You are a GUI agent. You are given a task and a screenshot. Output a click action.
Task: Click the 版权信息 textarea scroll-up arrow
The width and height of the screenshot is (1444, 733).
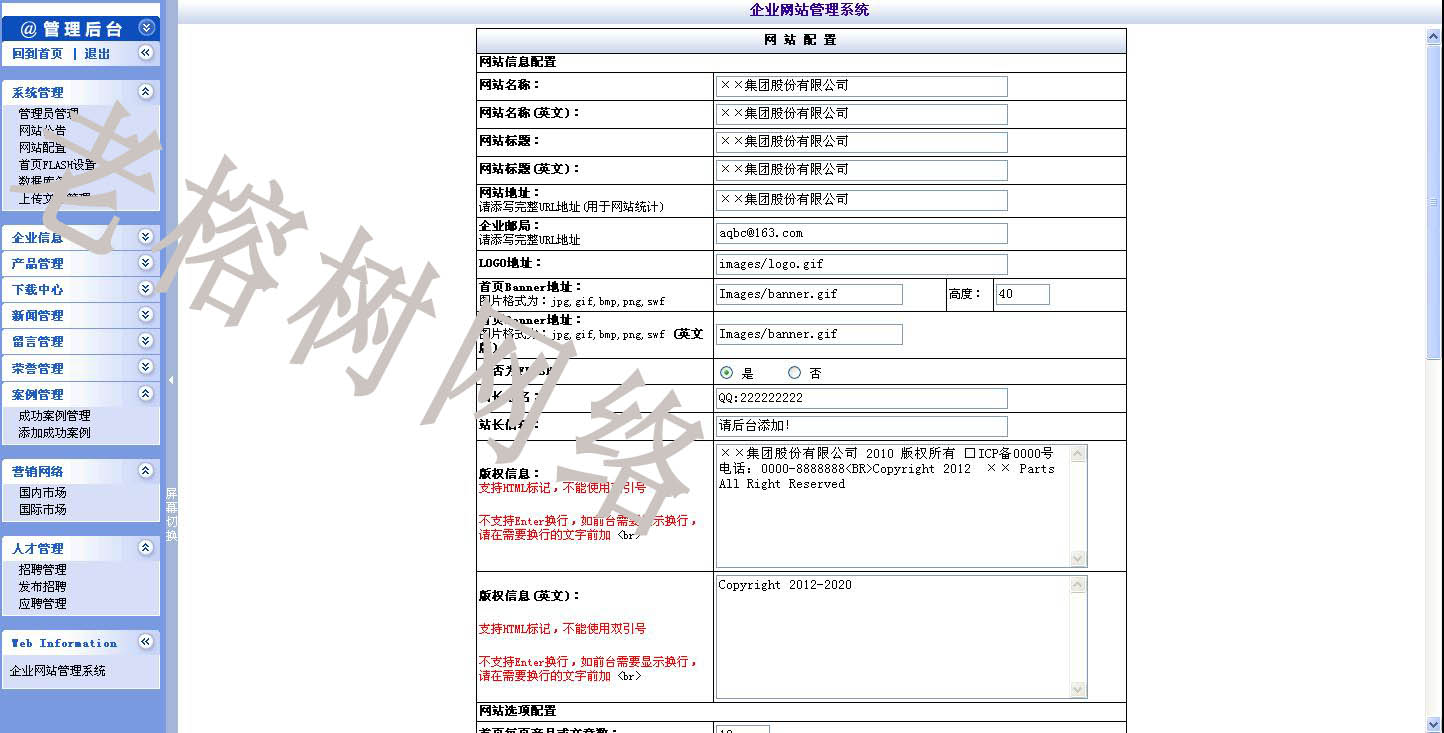point(1078,454)
